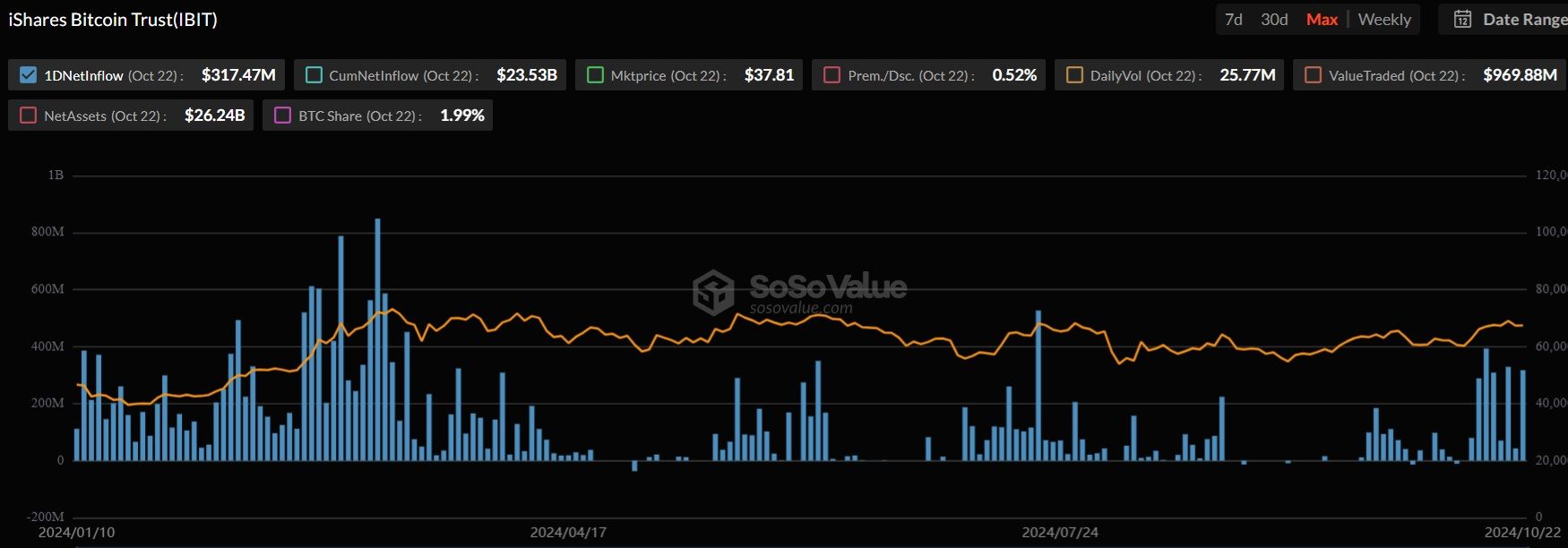Click the $317.47M 1DNetInflow value
This screenshot has height=548, width=1568.
click(238, 75)
